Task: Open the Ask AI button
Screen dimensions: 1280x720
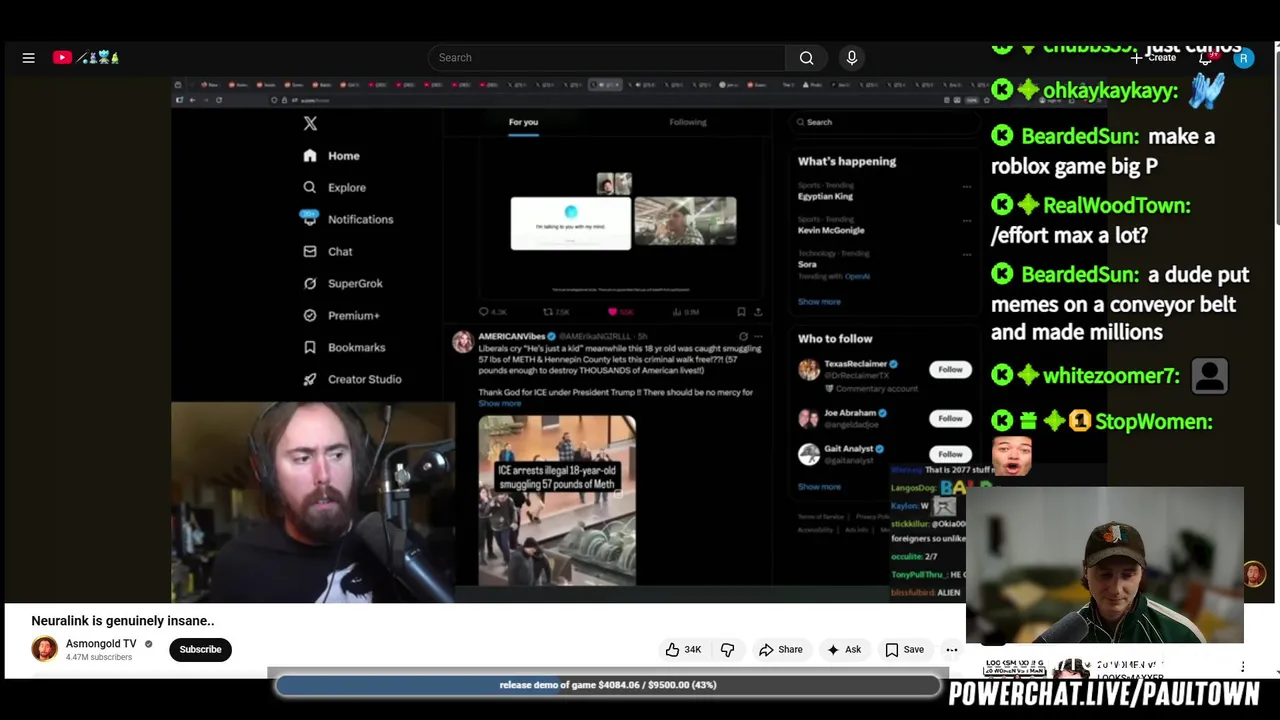Action: click(x=844, y=650)
